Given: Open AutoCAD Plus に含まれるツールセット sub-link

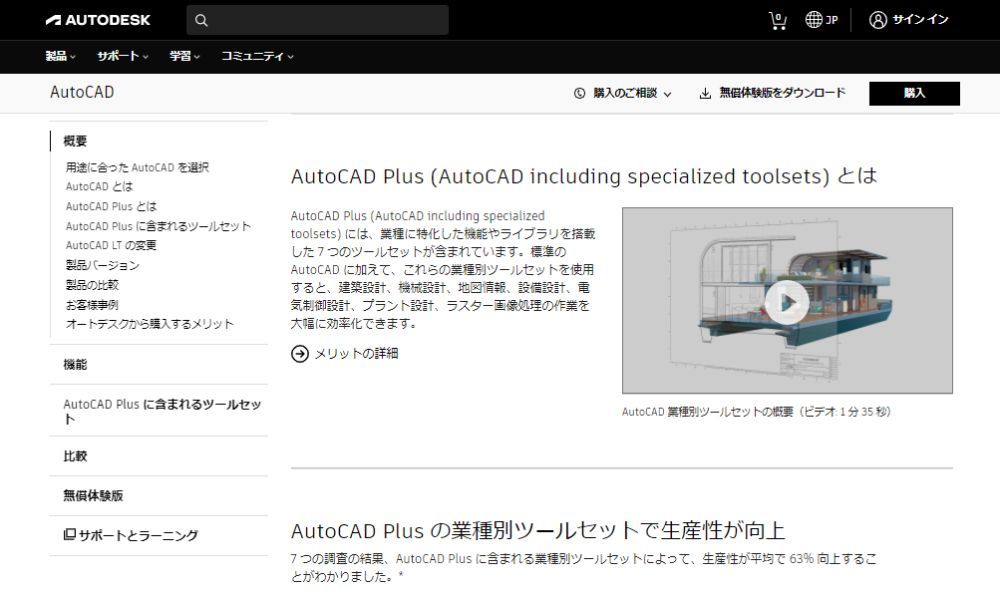Looking at the screenshot, I should (x=158, y=226).
